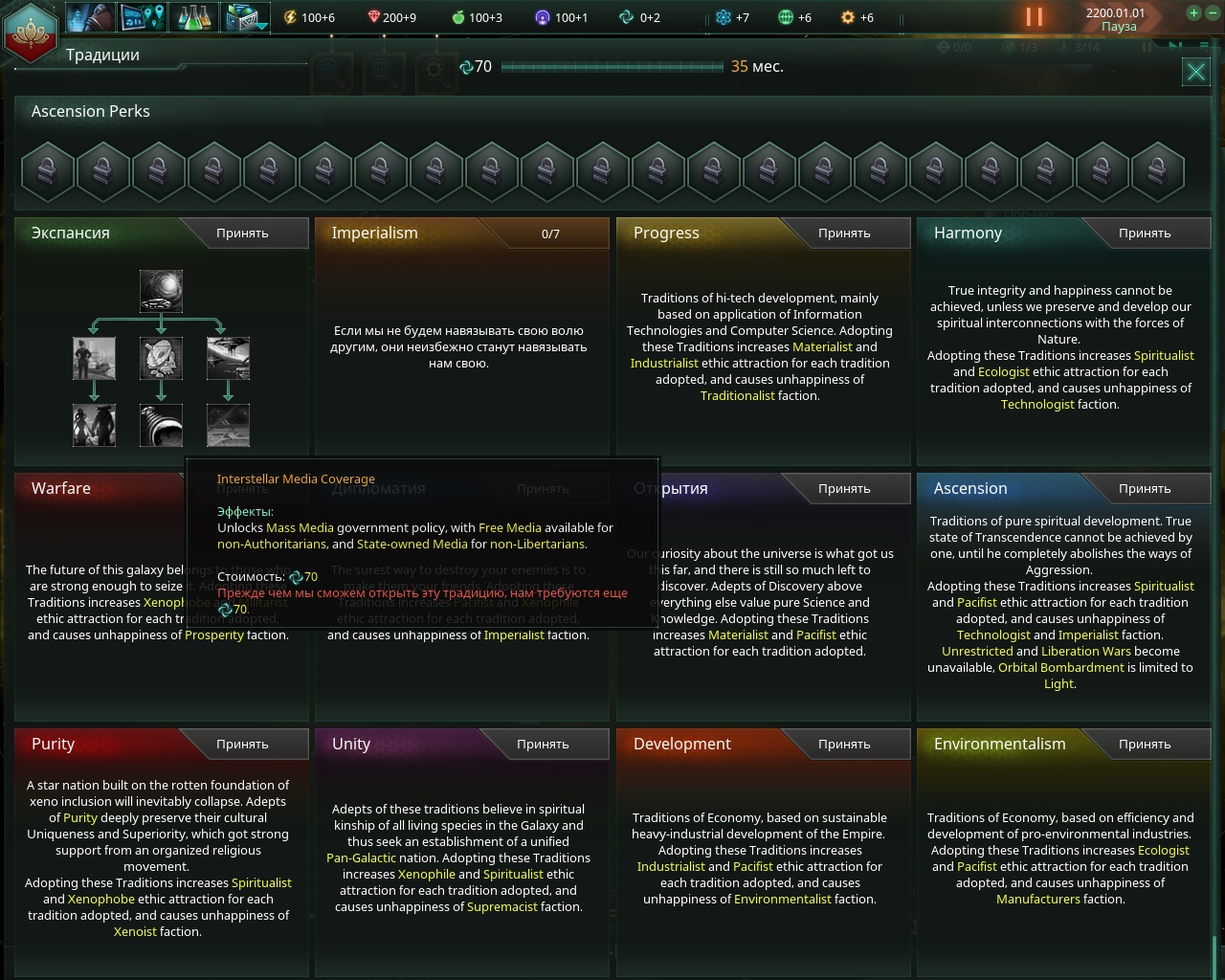Select the Environmentalism tradition title

(x=999, y=744)
